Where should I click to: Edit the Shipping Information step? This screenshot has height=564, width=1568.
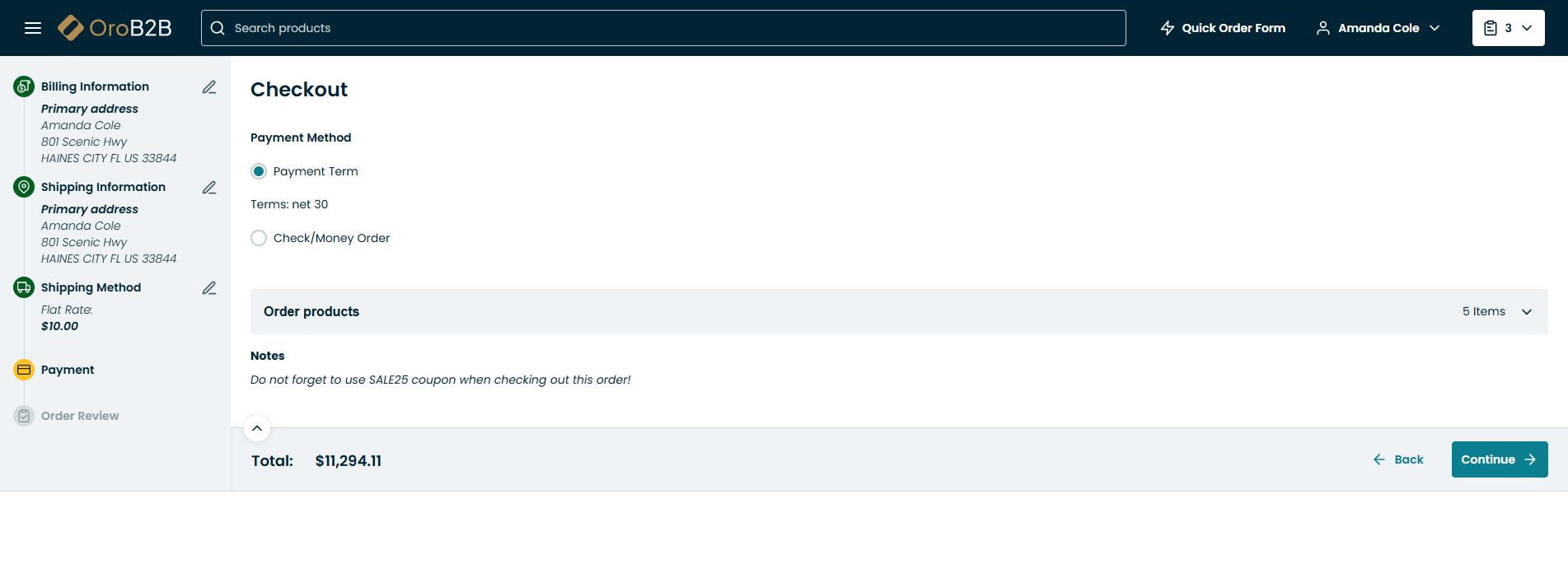[x=209, y=188]
